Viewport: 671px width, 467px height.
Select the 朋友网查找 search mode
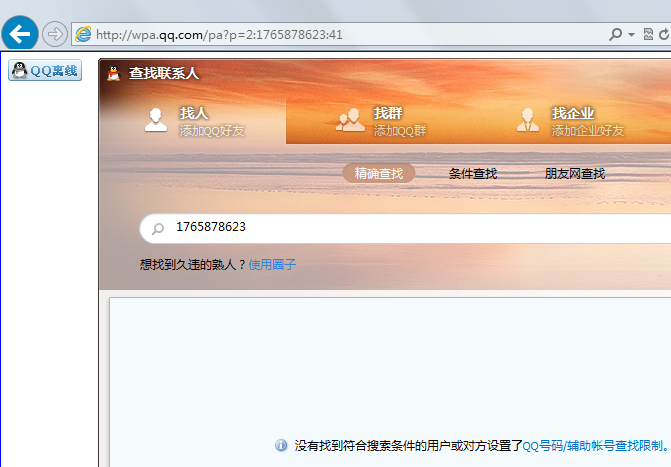(x=575, y=173)
